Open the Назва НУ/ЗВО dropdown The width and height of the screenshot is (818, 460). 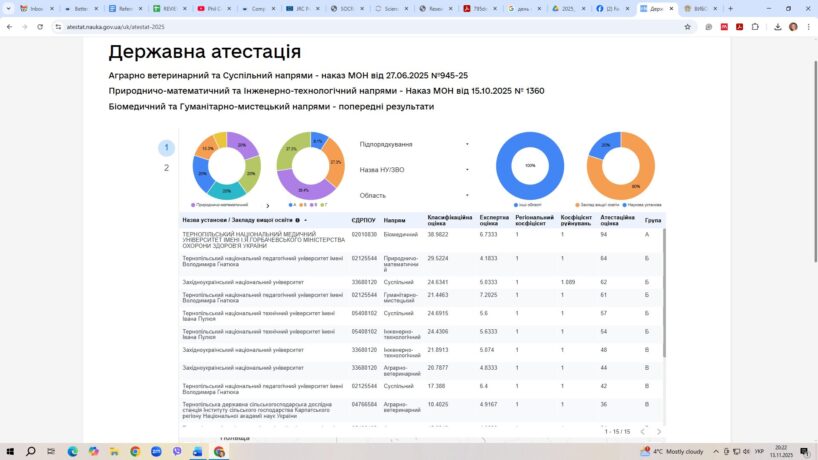point(414,169)
